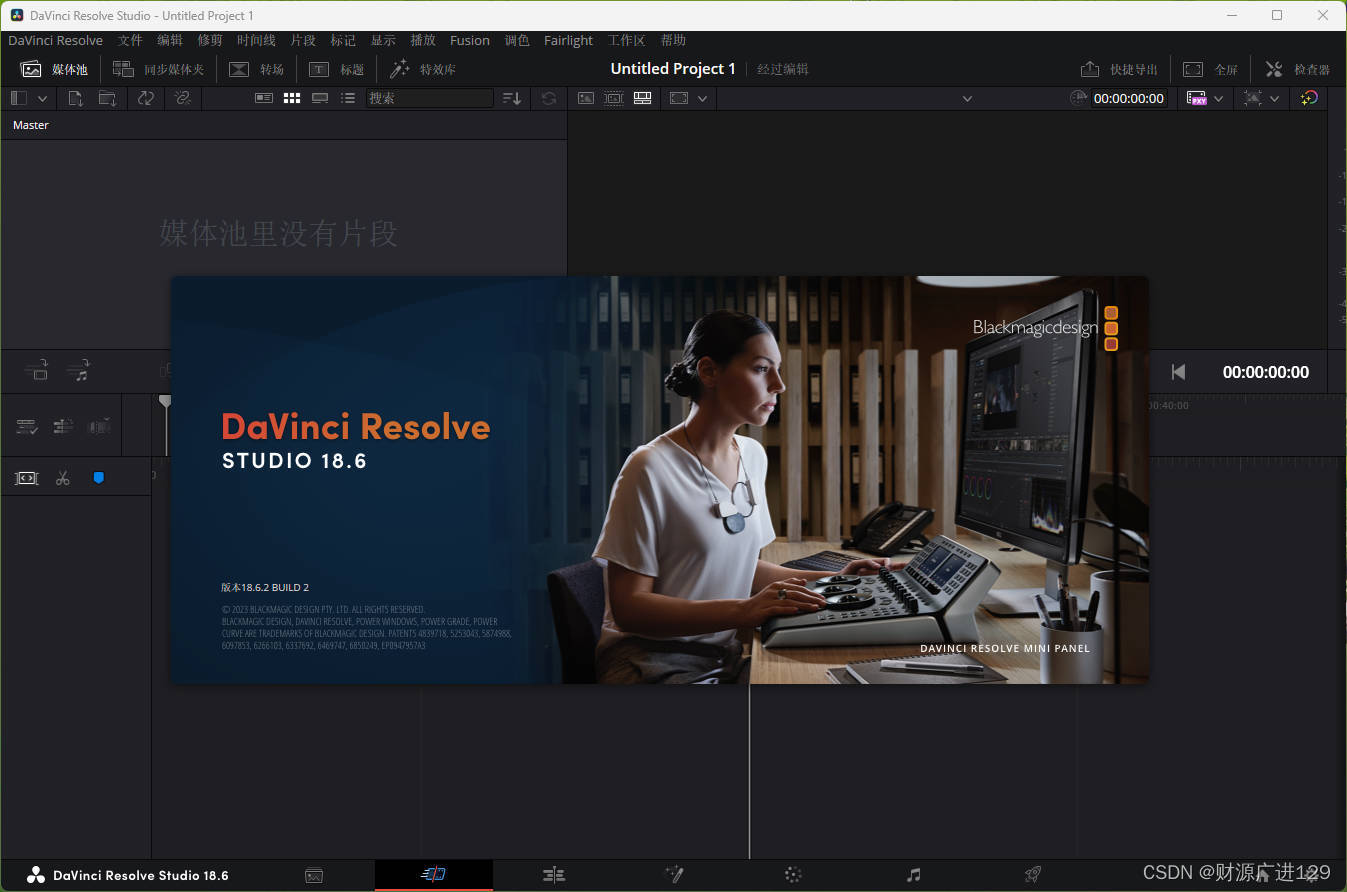1347x892 pixels.
Task: Click the blue marker flag icon
Action: click(x=98, y=478)
